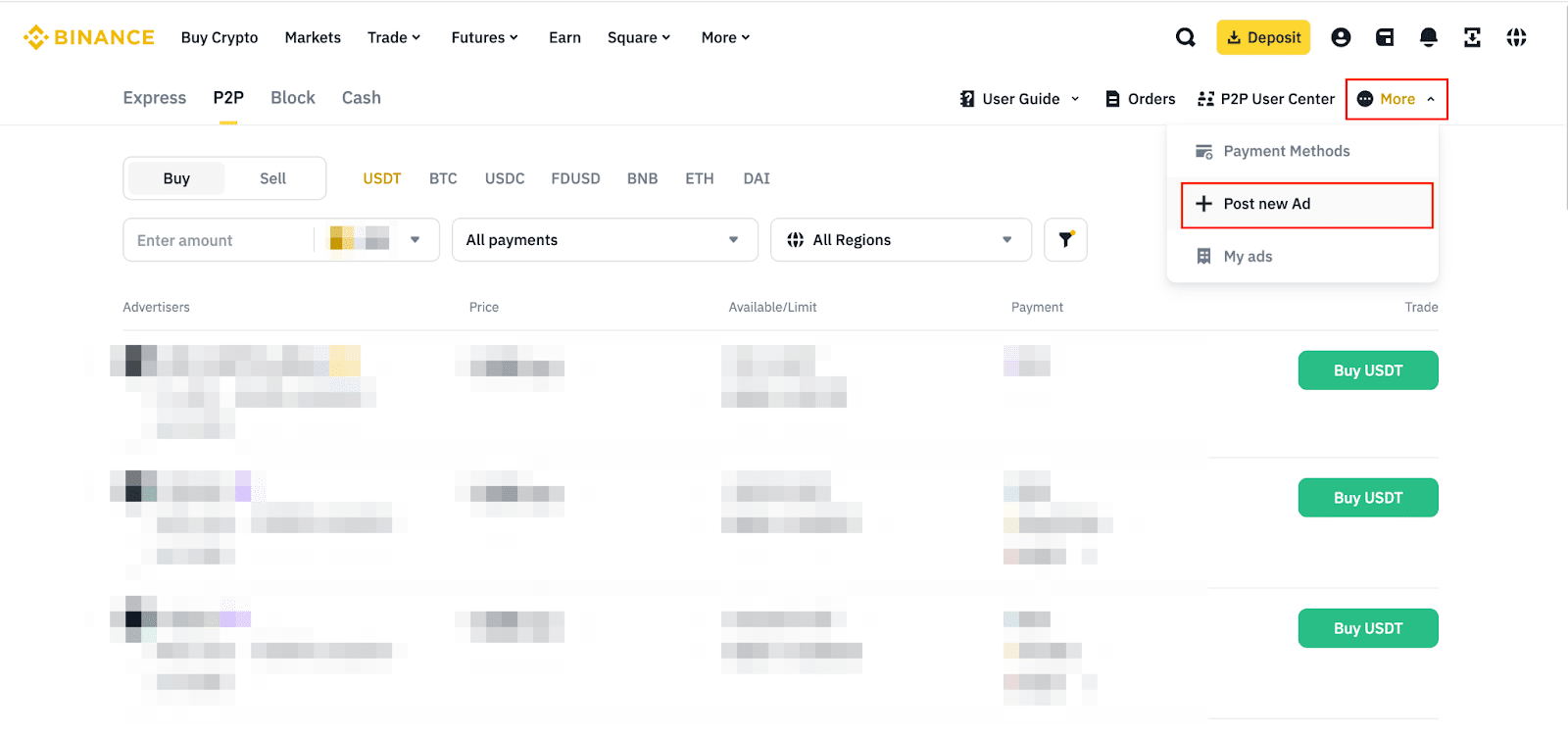Select the ETH coin tab
The image size is (1568, 737).
700,178
